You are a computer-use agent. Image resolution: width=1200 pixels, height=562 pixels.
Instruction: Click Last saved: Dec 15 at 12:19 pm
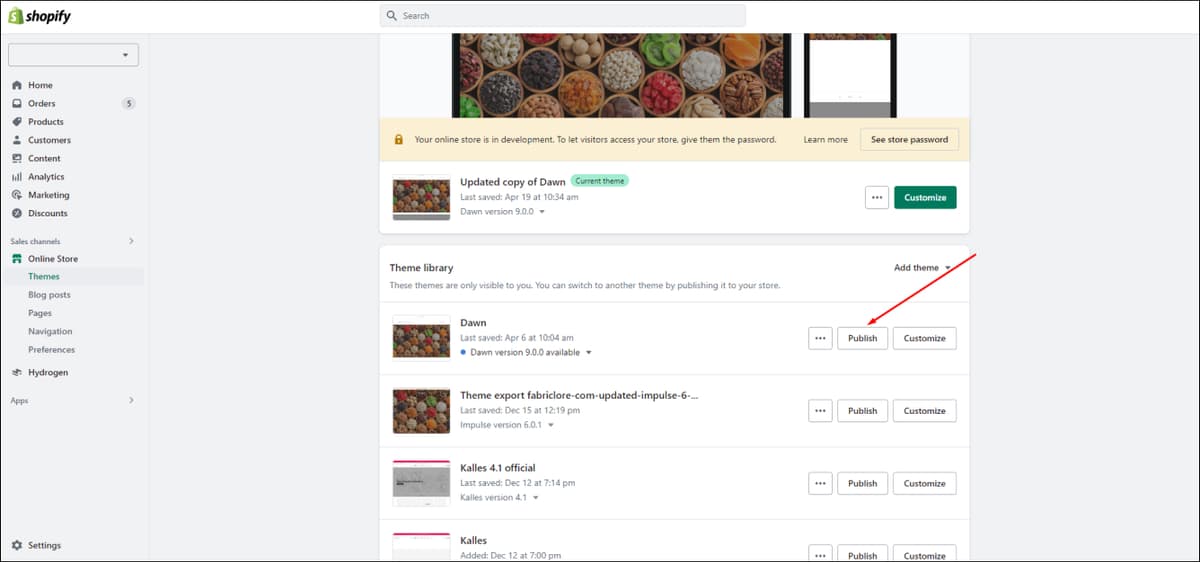point(520,410)
